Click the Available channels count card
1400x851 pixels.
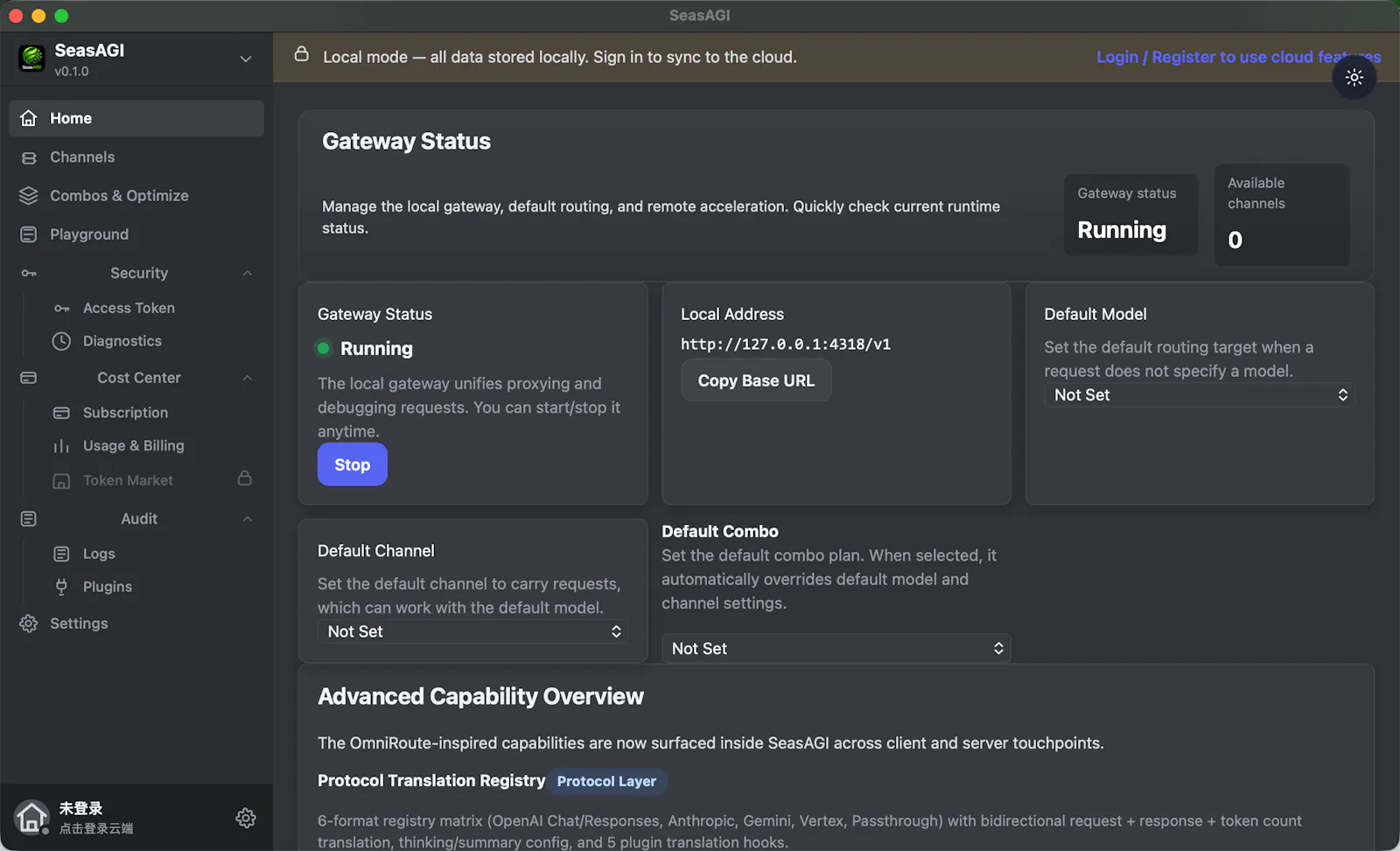click(1282, 215)
